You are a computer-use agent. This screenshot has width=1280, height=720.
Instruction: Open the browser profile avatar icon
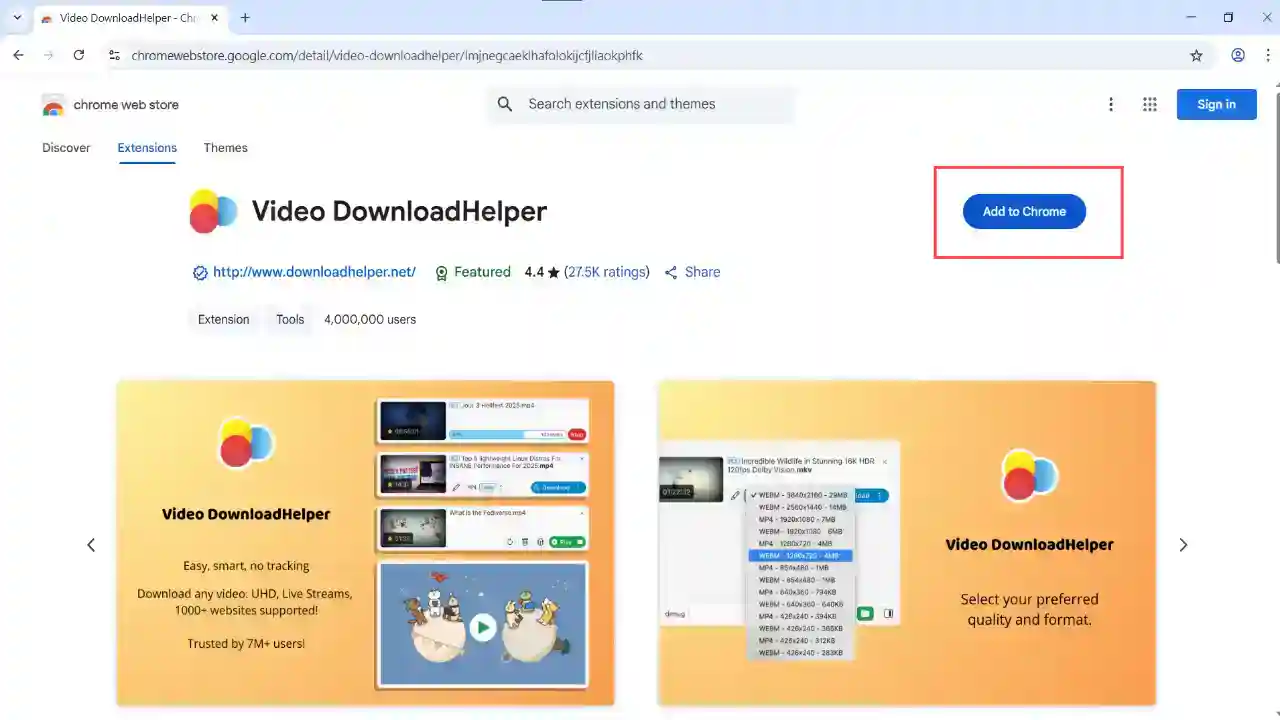(x=1238, y=55)
